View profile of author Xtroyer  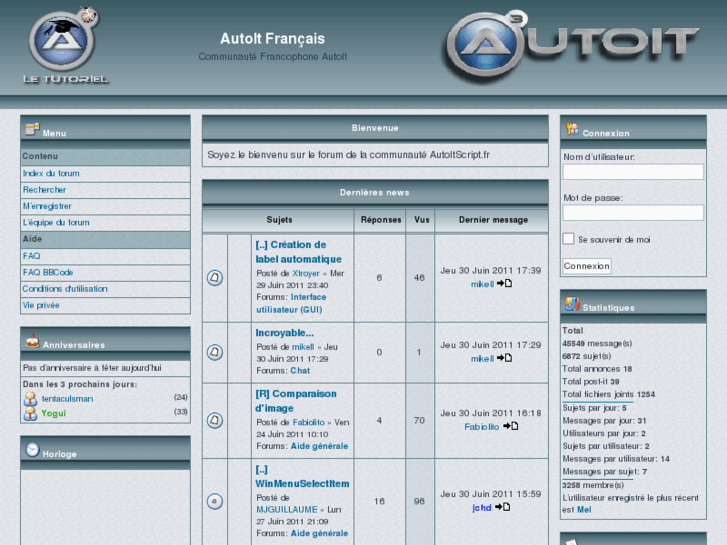306,273
